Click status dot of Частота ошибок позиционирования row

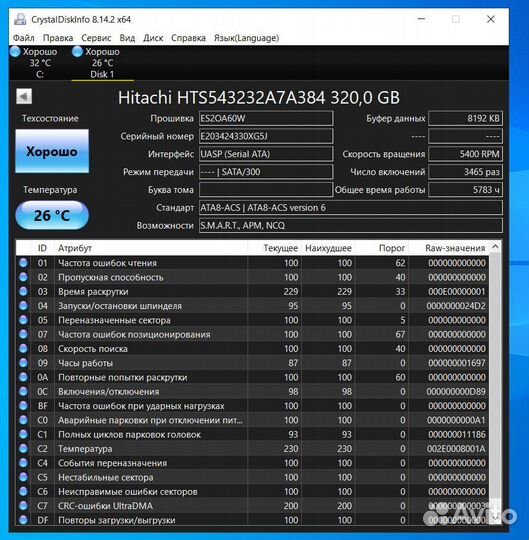tap(23, 334)
